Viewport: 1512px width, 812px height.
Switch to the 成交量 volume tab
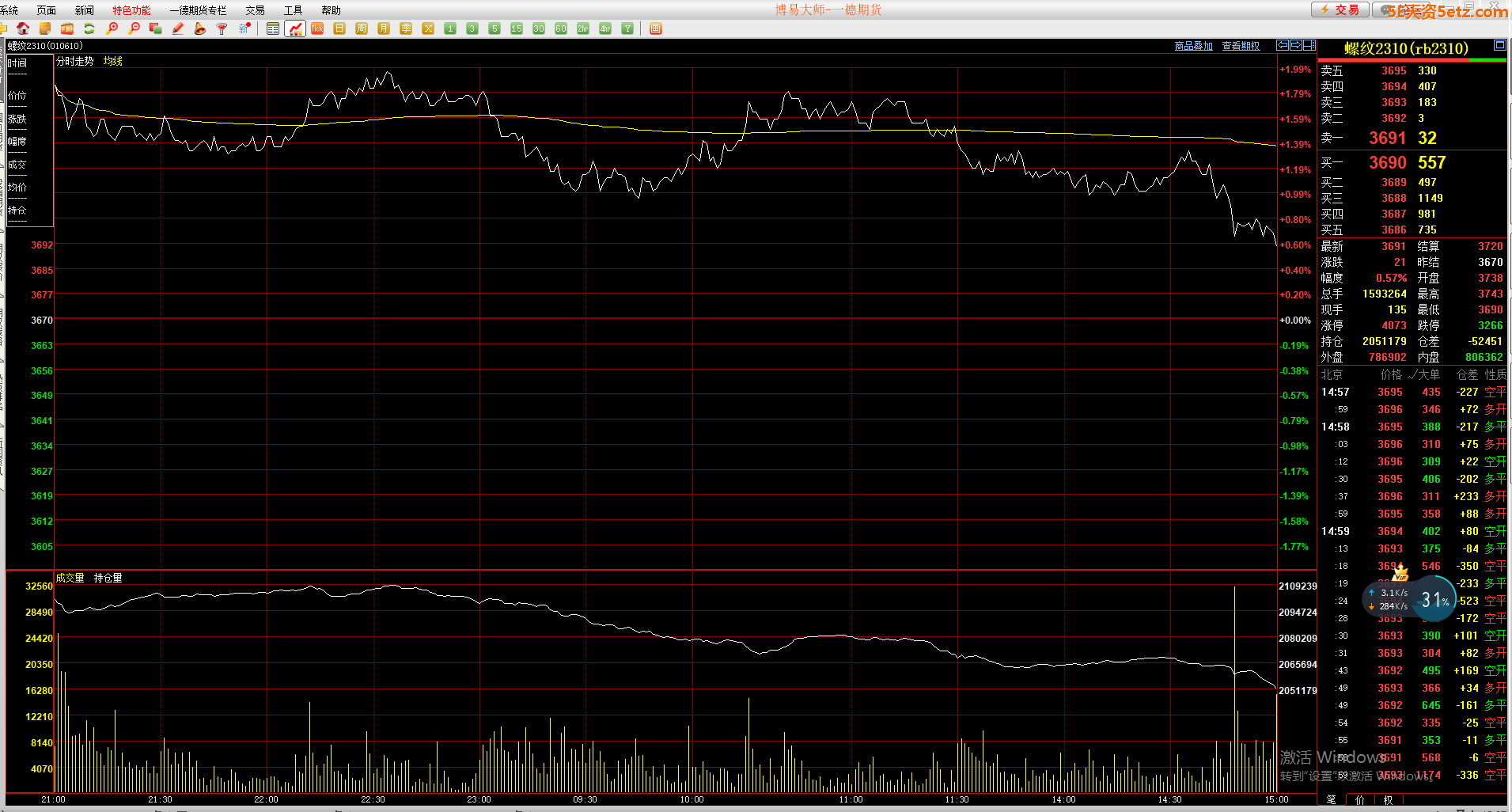click(70, 578)
